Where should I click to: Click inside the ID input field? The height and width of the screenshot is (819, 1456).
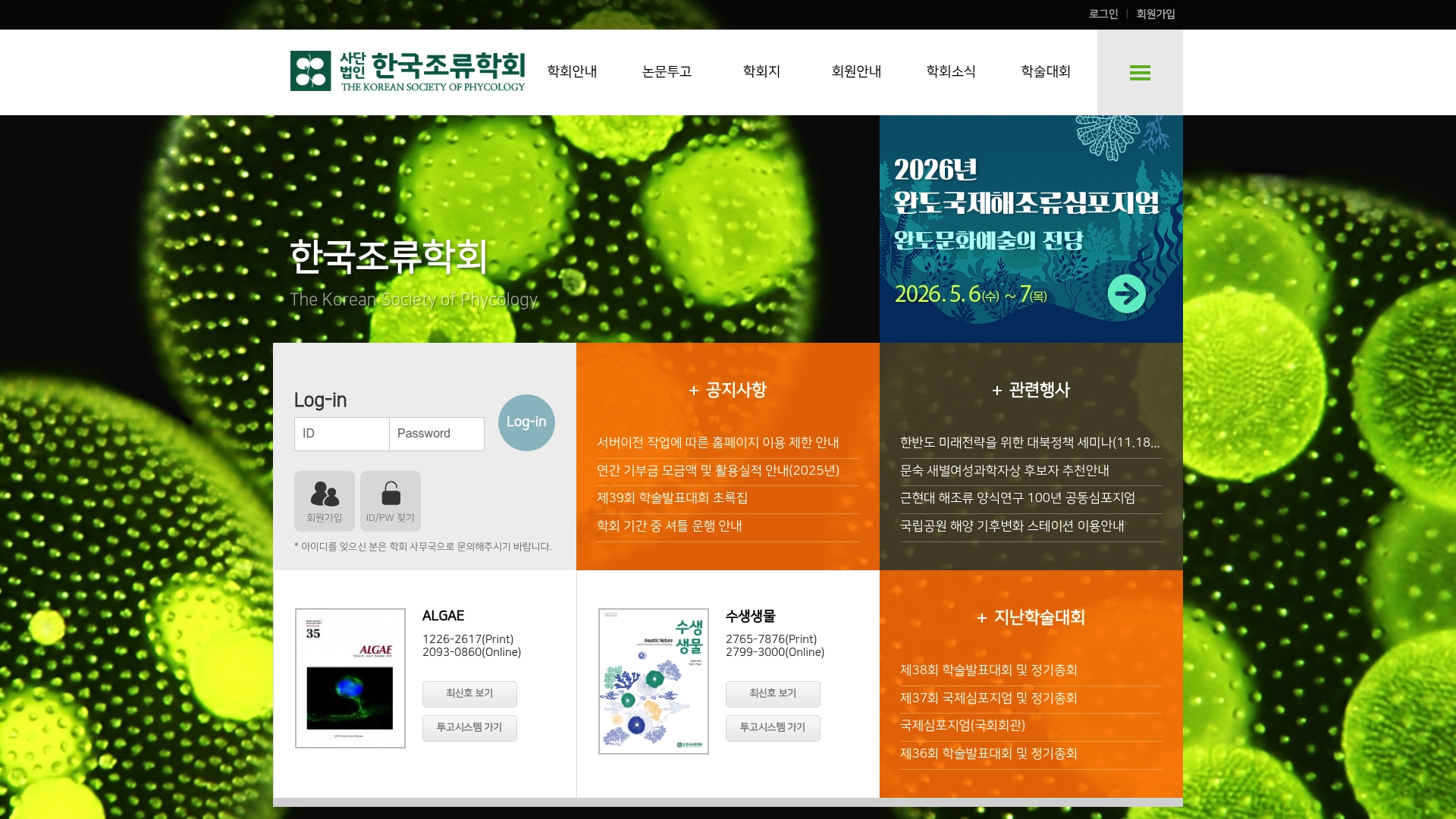click(x=342, y=434)
